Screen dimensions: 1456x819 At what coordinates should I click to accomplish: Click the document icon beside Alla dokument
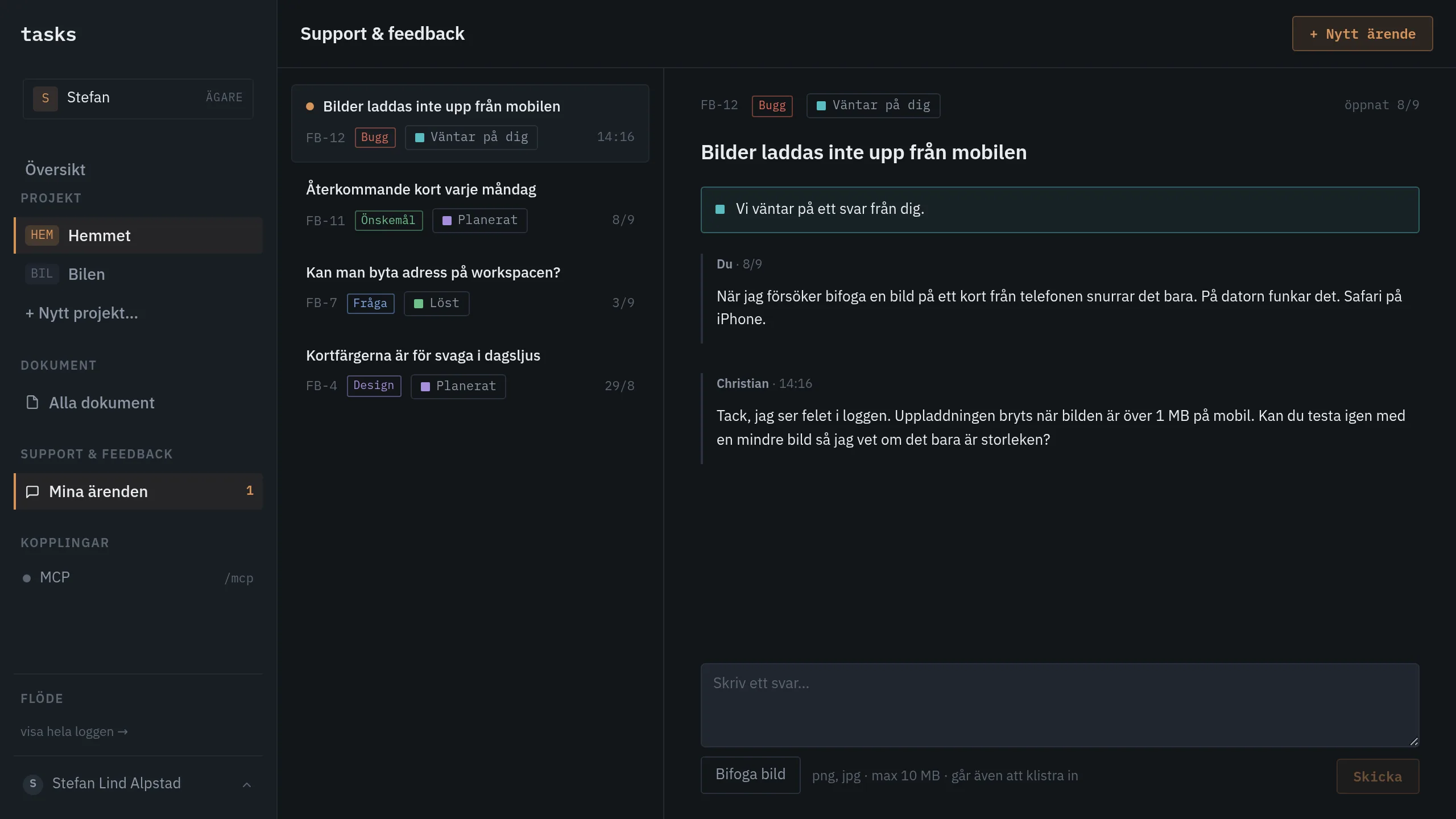[32, 403]
